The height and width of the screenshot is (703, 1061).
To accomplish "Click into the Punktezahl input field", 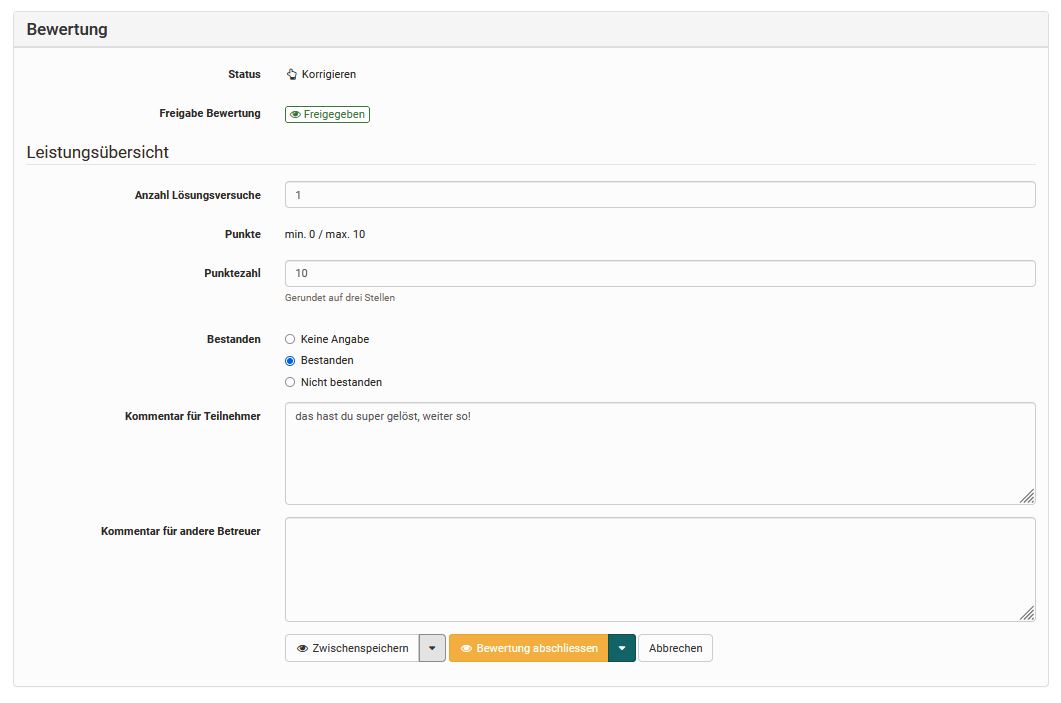I will [660, 273].
